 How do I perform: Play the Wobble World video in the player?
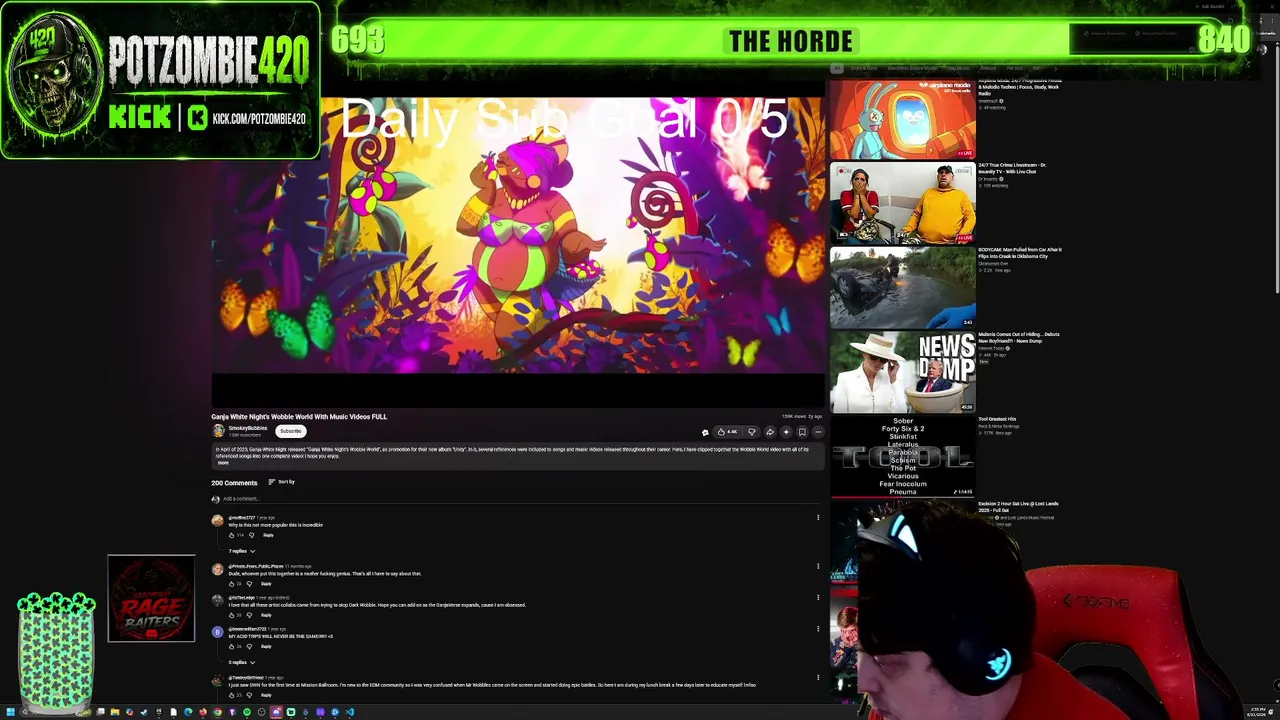[x=518, y=236]
